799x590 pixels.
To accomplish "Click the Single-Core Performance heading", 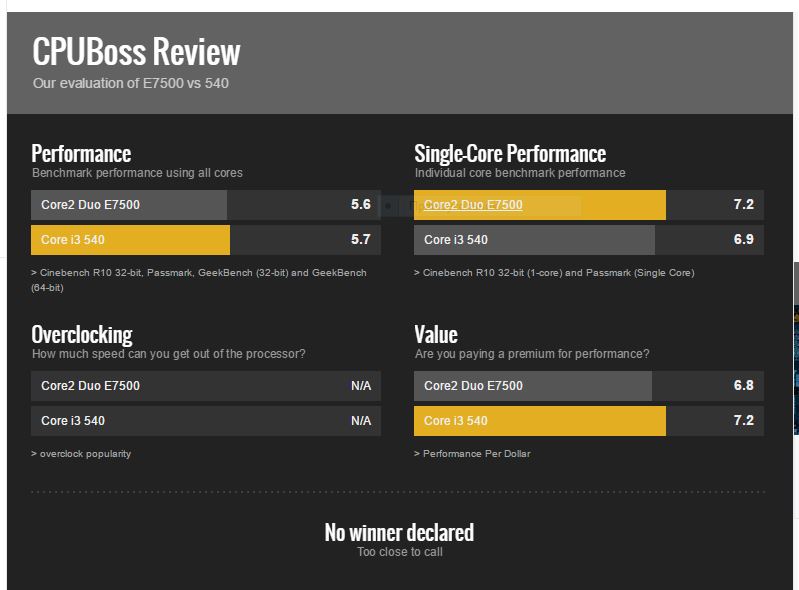I will 510,153.
